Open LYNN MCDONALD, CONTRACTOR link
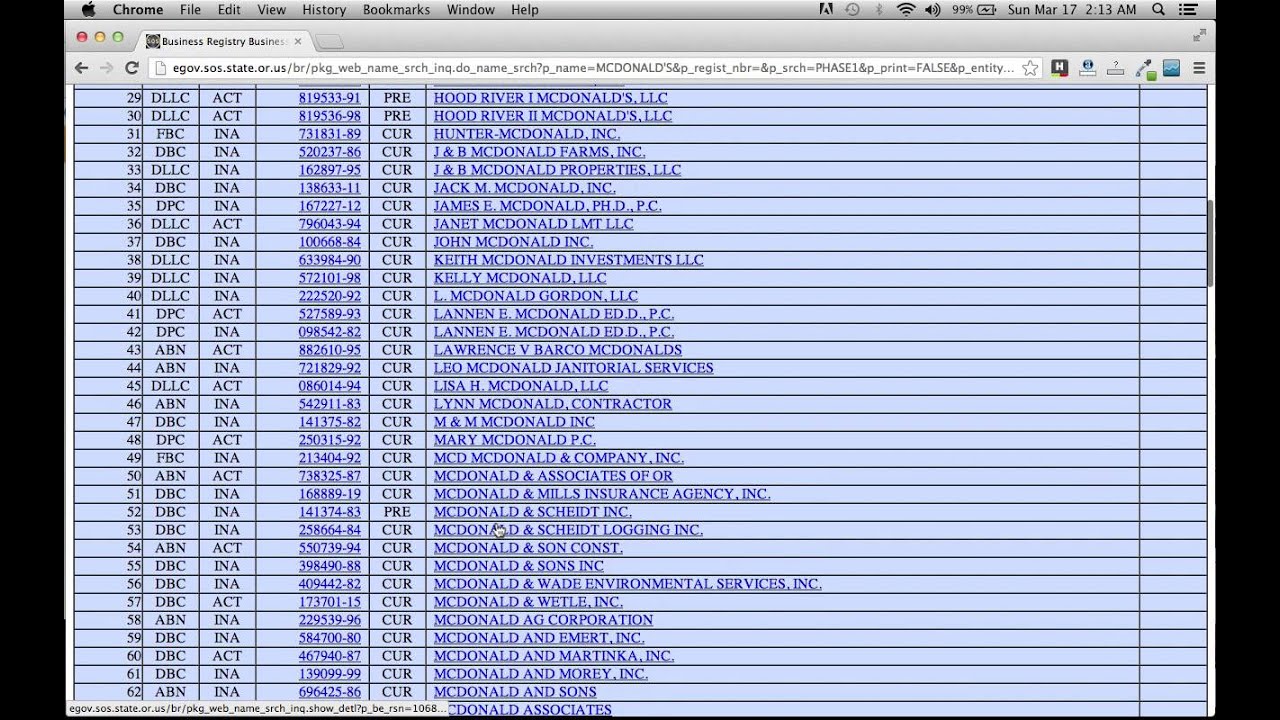The width and height of the screenshot is (1280, 720). pyautogui.click(x=552, y=404)
